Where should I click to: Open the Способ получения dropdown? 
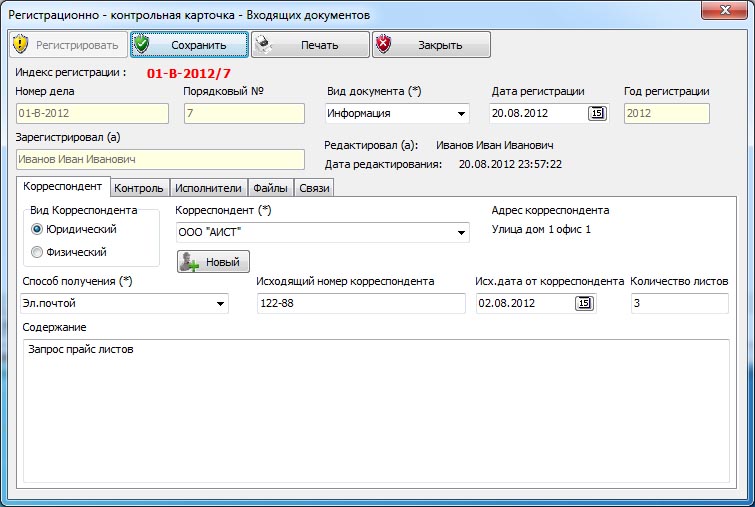[219, 304]
